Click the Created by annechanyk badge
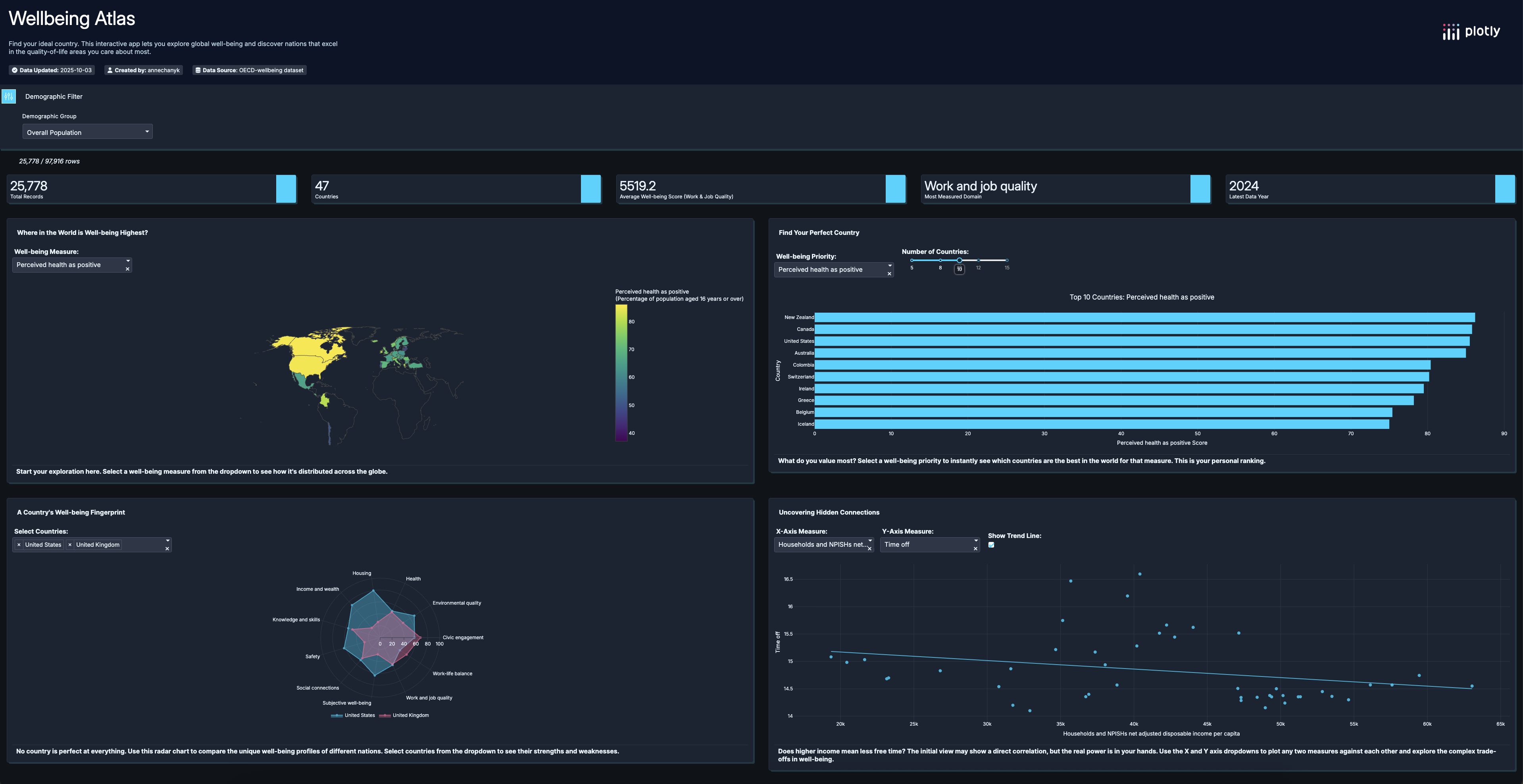The width and height of the screenshot is (1523, 784). pyautogui.click(x=144, y=70)
